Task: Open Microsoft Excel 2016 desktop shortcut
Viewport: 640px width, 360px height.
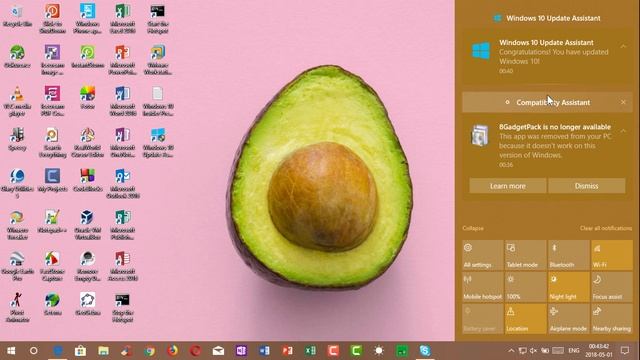Action: point(122,19)
